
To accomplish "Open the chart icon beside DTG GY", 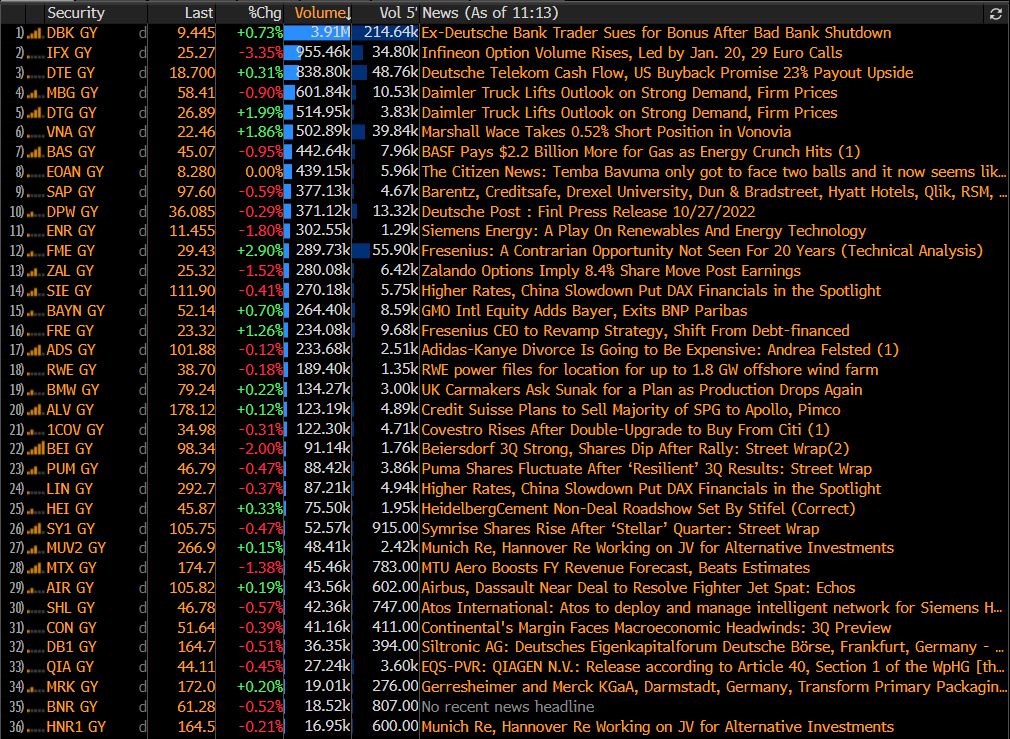I will point(35,113).
